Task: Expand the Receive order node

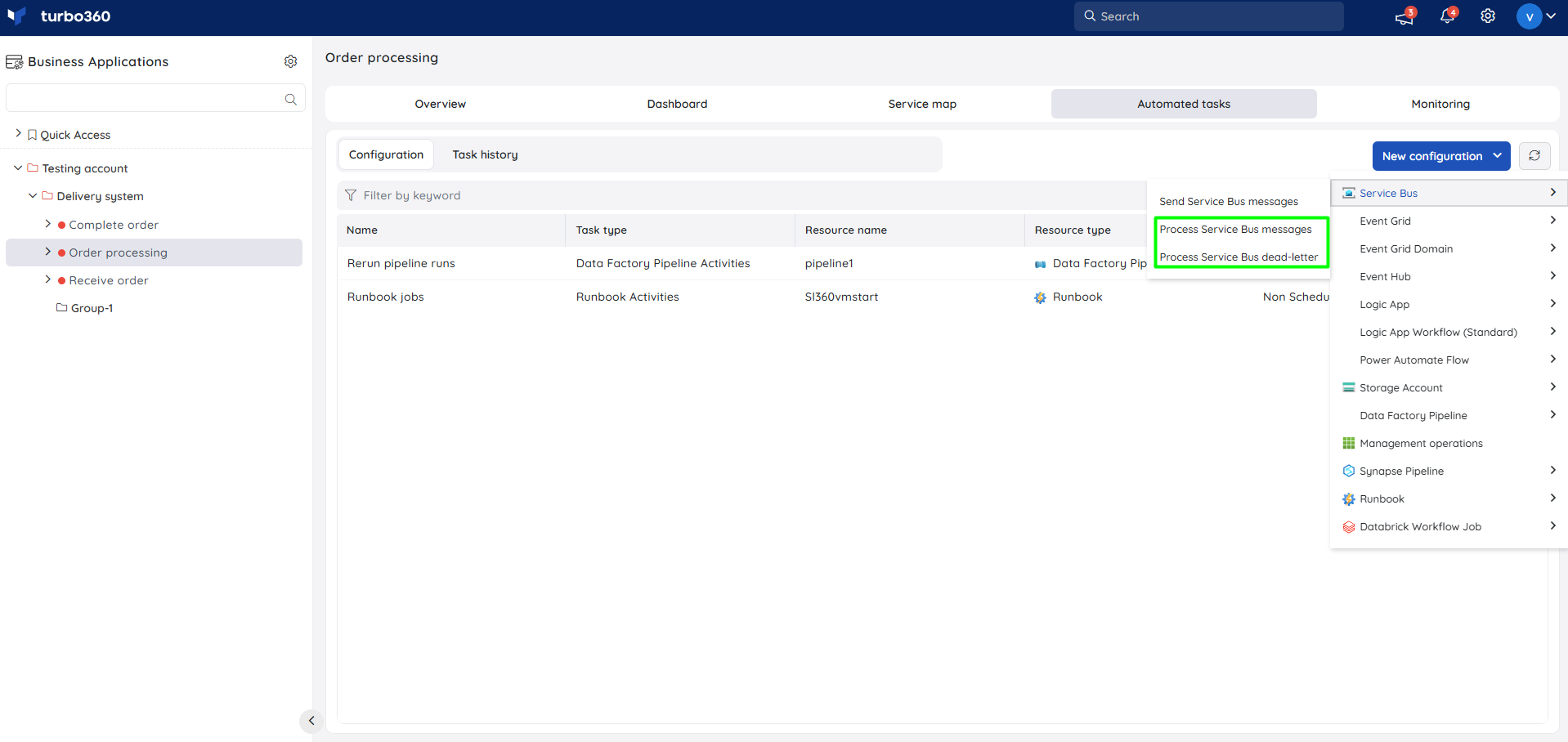Action: [47, 279]
